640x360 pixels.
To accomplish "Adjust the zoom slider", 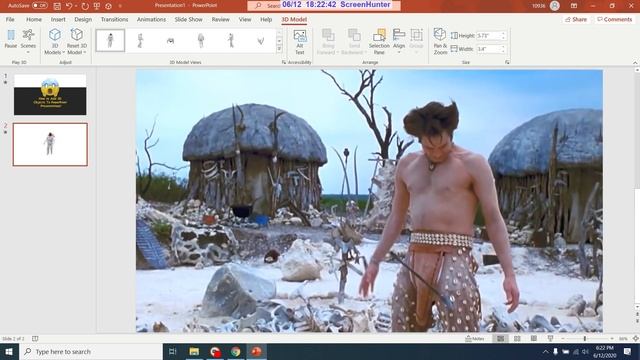I will coord(585,339).
